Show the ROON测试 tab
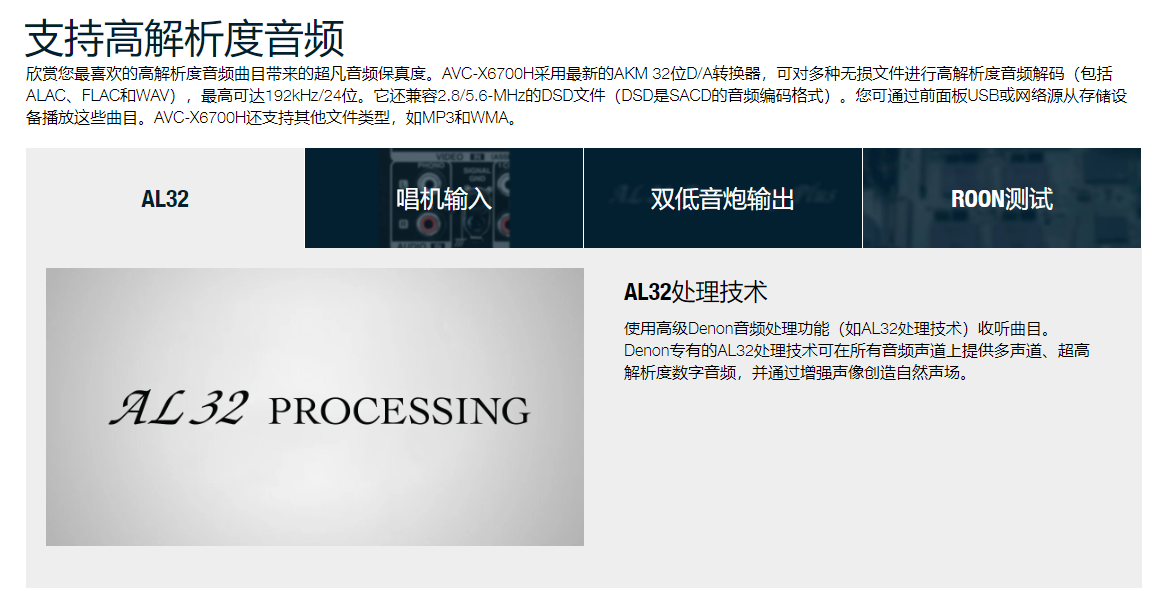This screenshot has width=1162, height=600. click(x=1002, y=198)
